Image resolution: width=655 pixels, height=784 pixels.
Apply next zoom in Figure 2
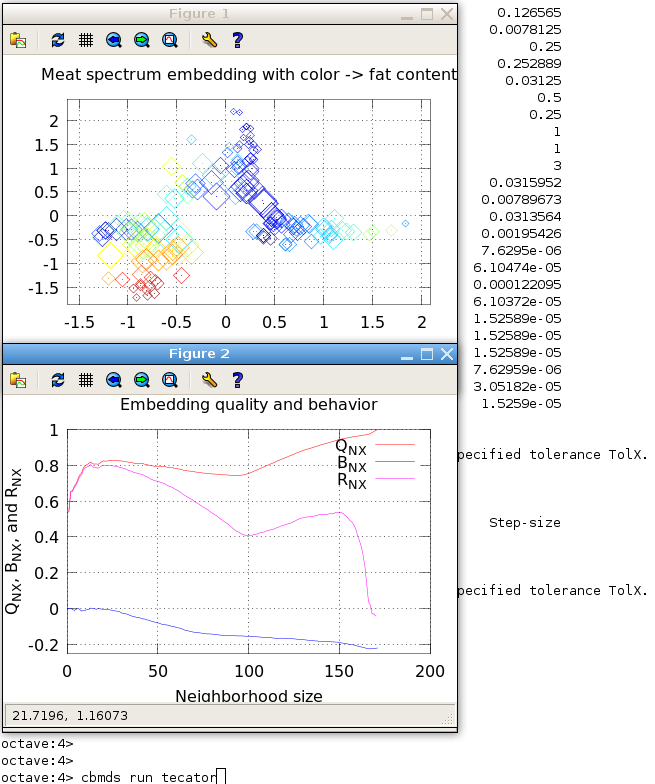pos(142,379)
